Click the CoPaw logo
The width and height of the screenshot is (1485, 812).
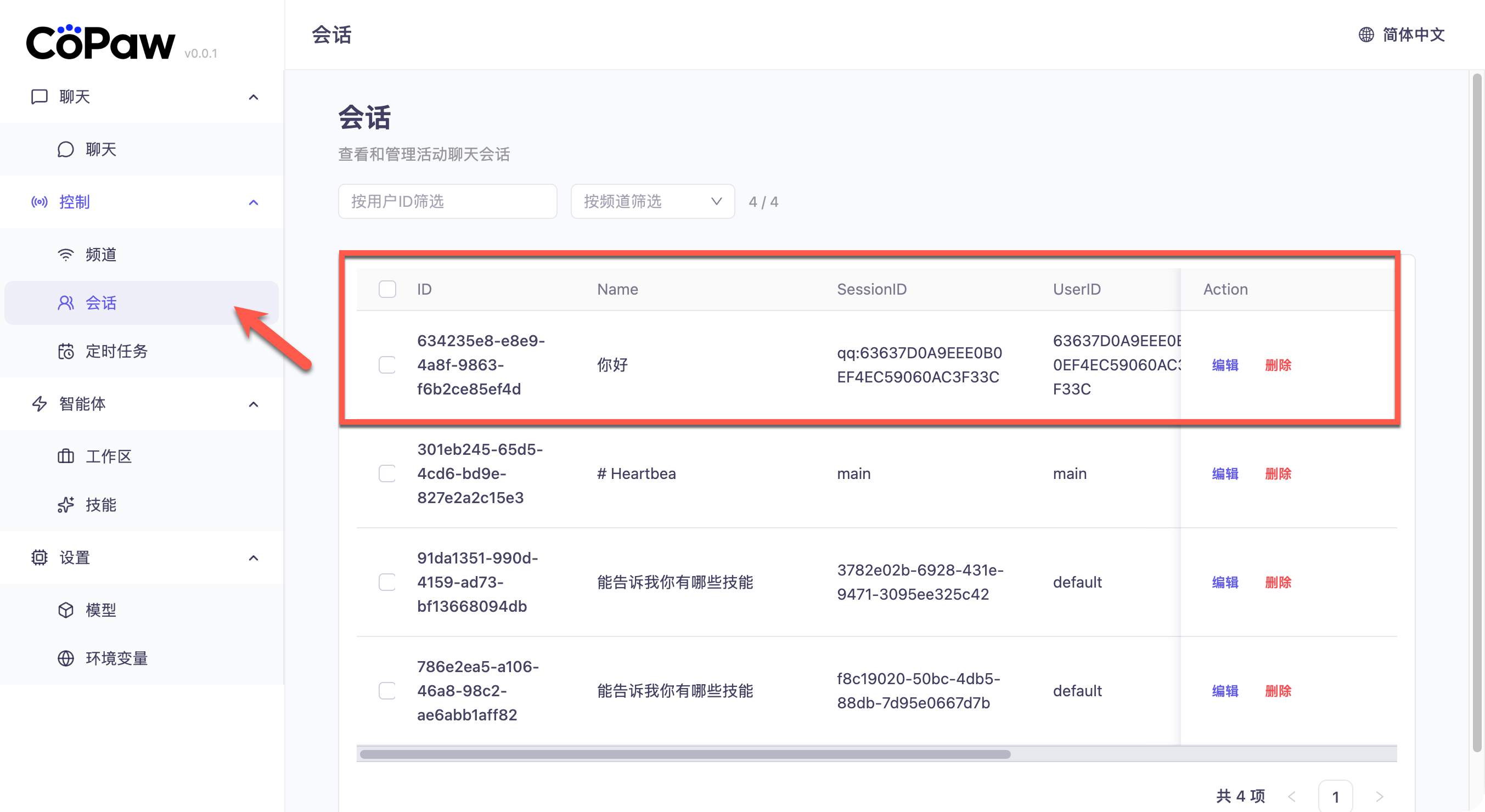(x=100, y=43)
